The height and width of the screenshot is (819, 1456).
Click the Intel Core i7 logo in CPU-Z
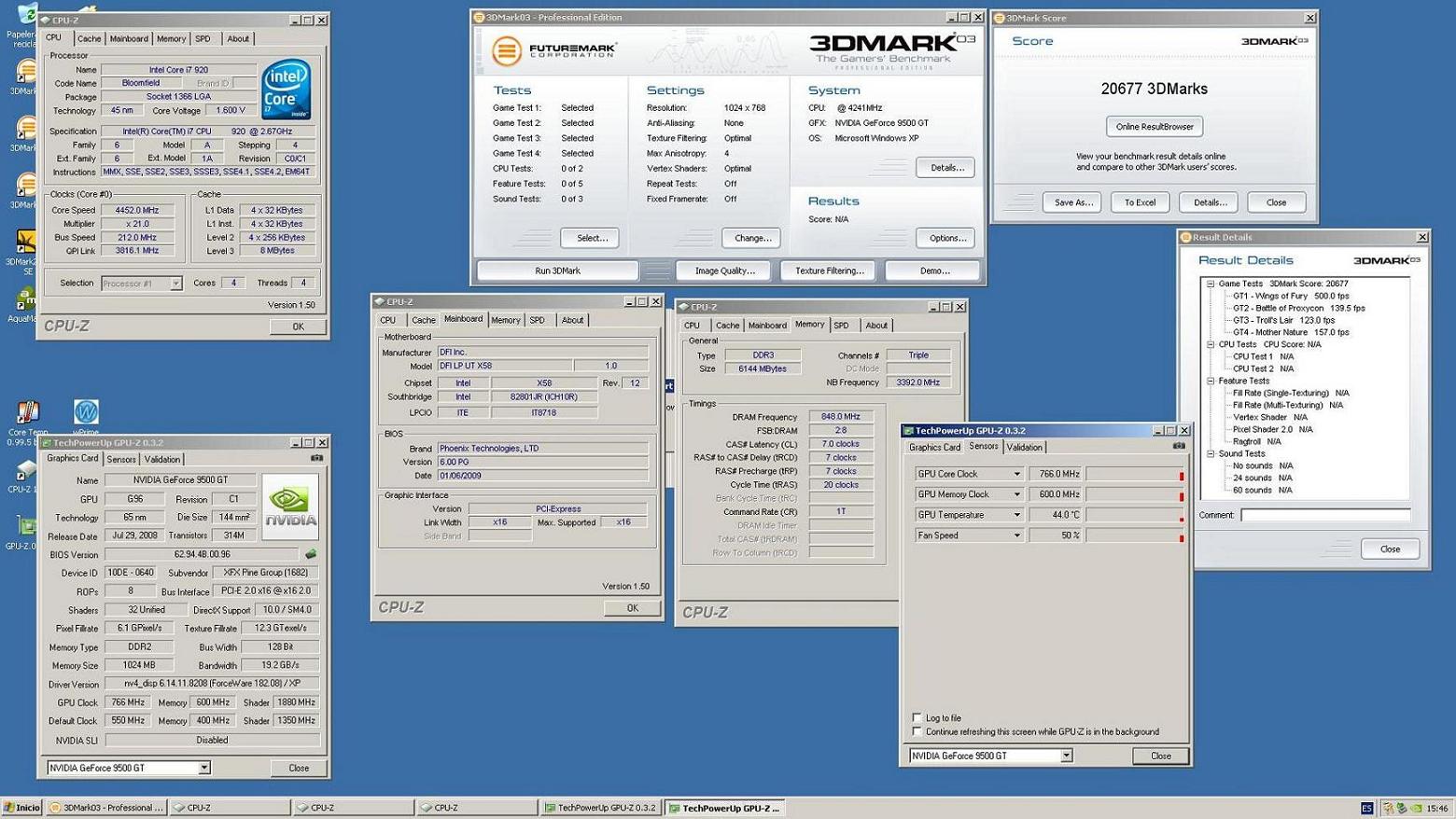coord(286,90)
